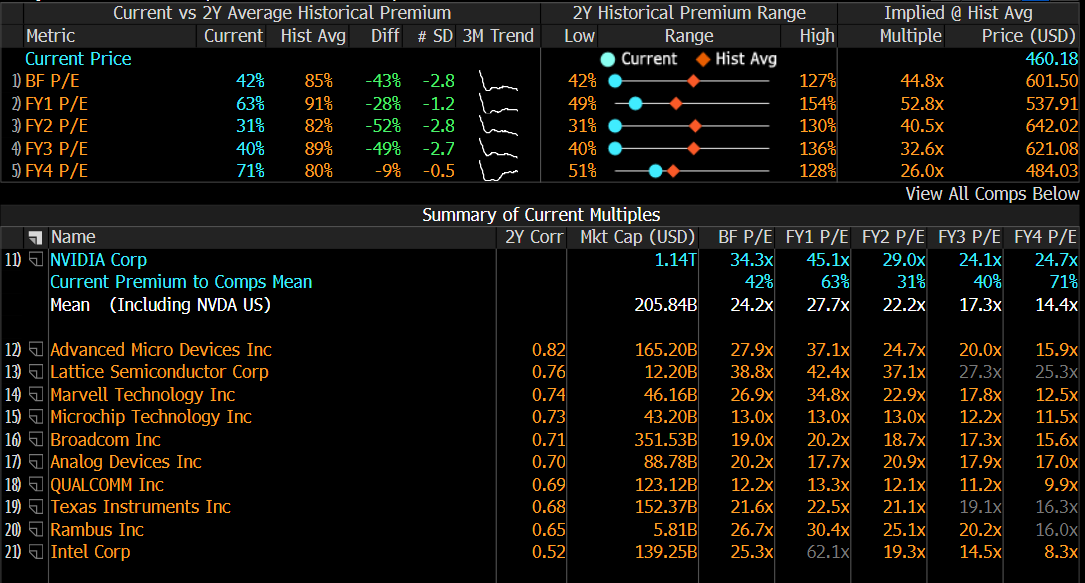Click the icon next to Advanced Micro Devices Inc

(x=36, y=350)
